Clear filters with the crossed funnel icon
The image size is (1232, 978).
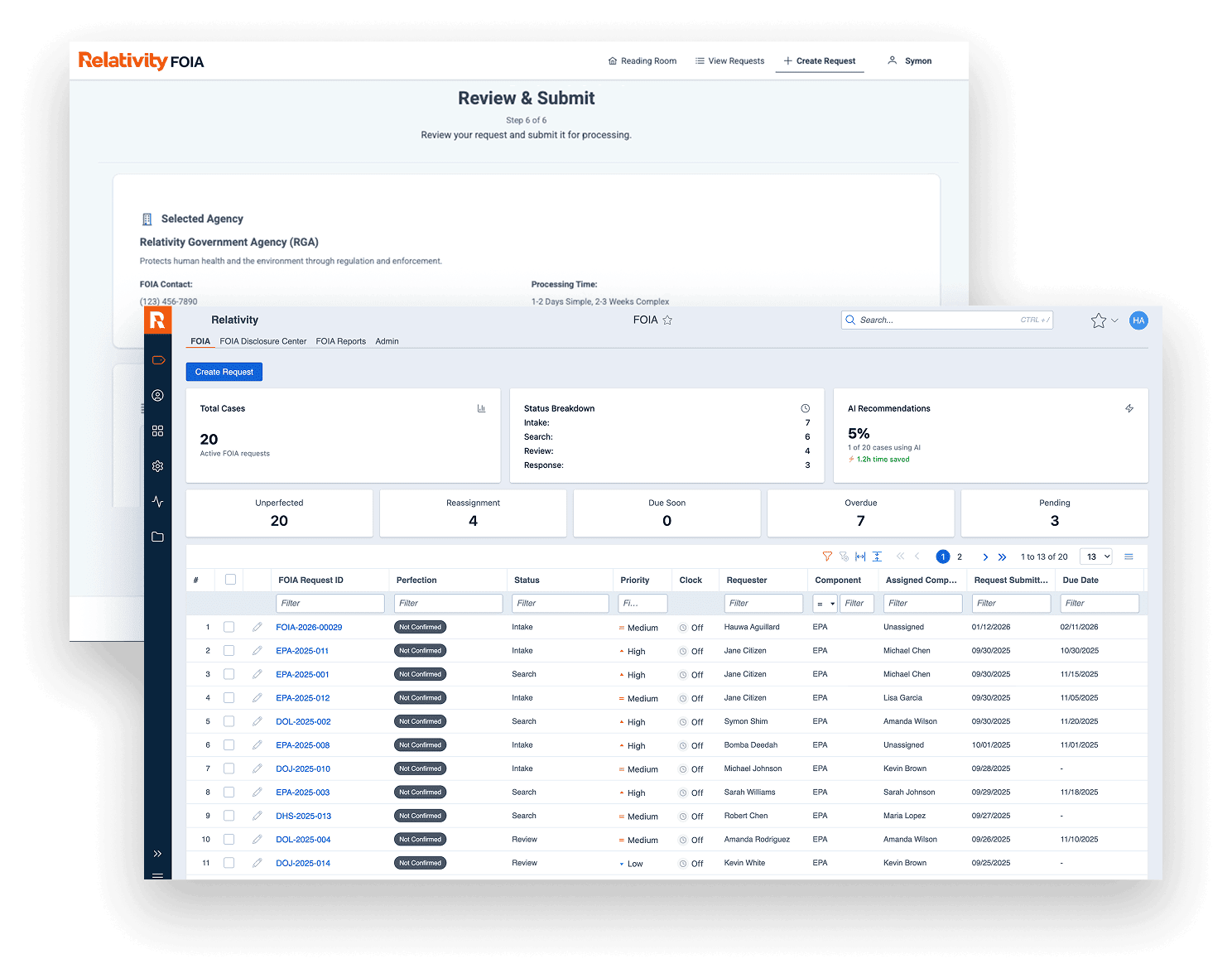(x=844, y=556)
